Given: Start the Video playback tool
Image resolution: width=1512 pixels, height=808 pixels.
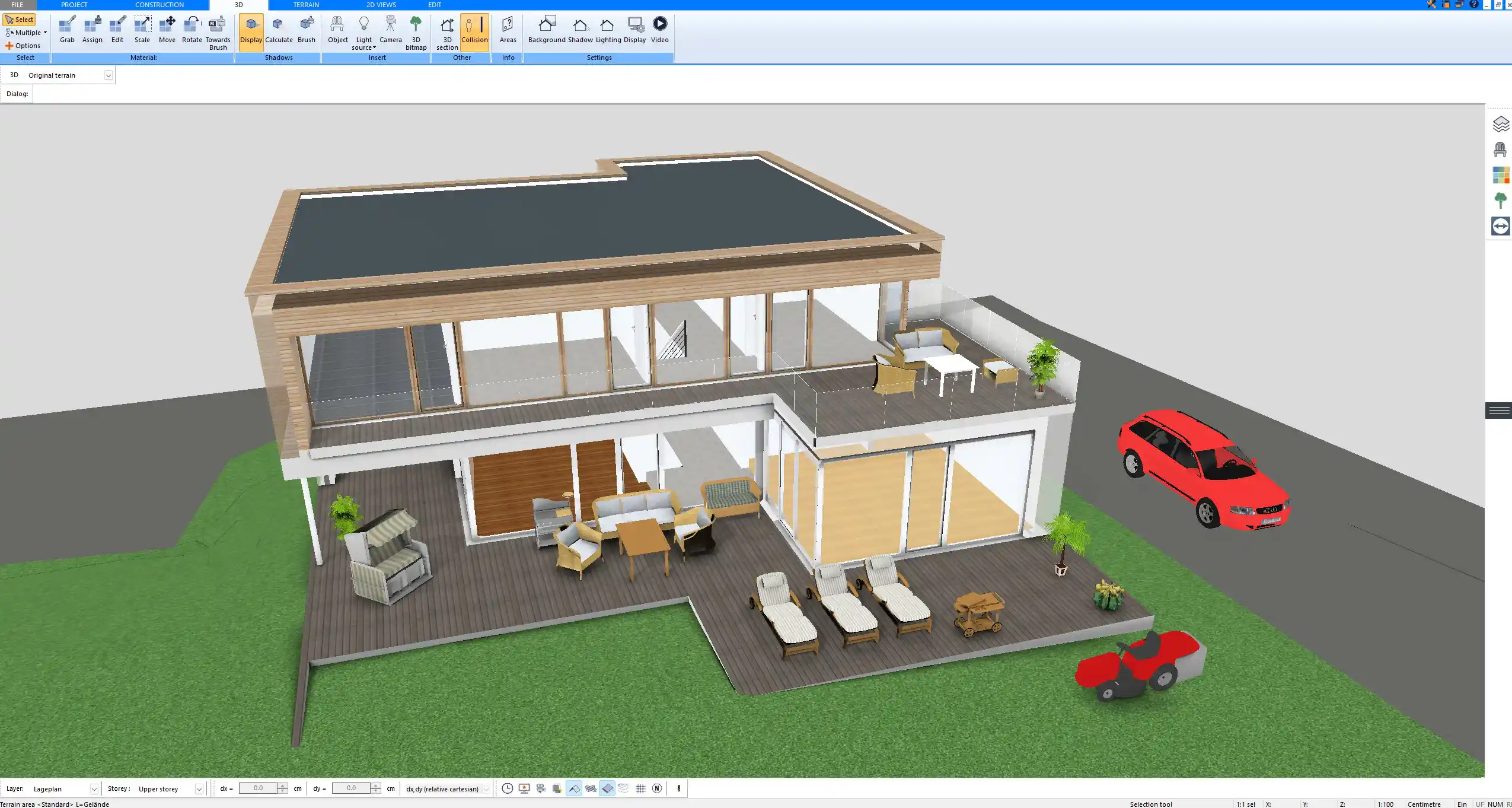Looking at the screenshot, I should click(x=659, y=30).
